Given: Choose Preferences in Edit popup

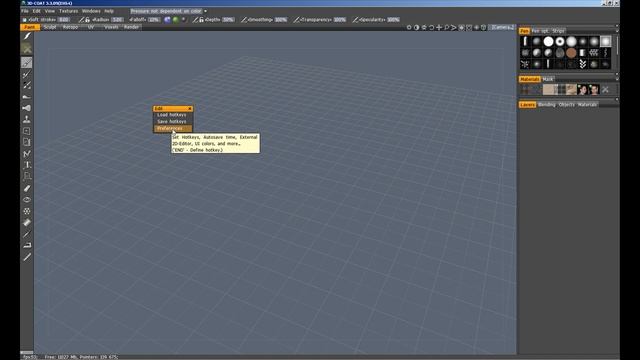Looking at the screenshot, I should pos(172,128).
